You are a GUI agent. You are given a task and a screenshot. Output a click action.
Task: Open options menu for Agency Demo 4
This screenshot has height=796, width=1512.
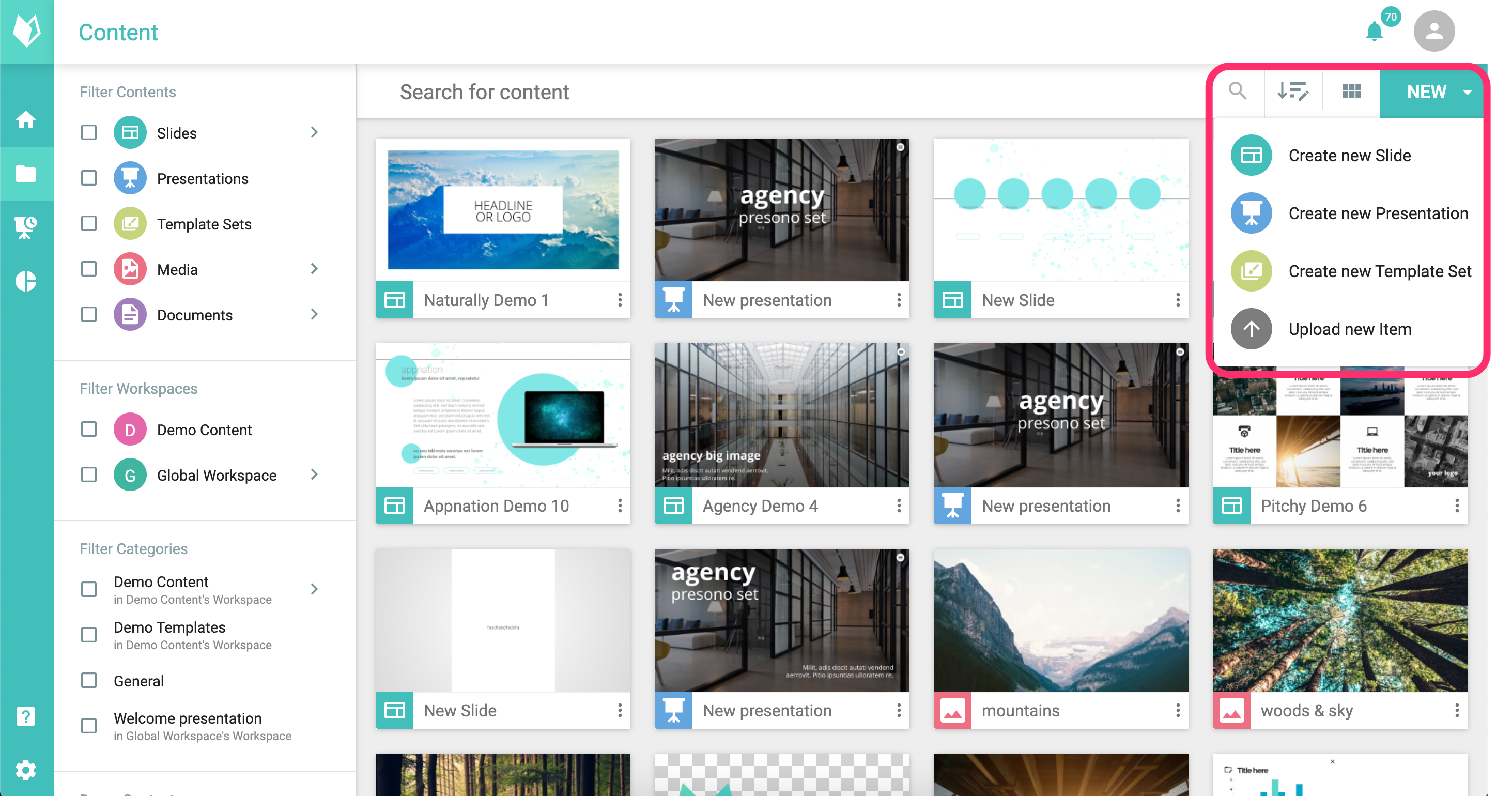[x=899, y=506]
